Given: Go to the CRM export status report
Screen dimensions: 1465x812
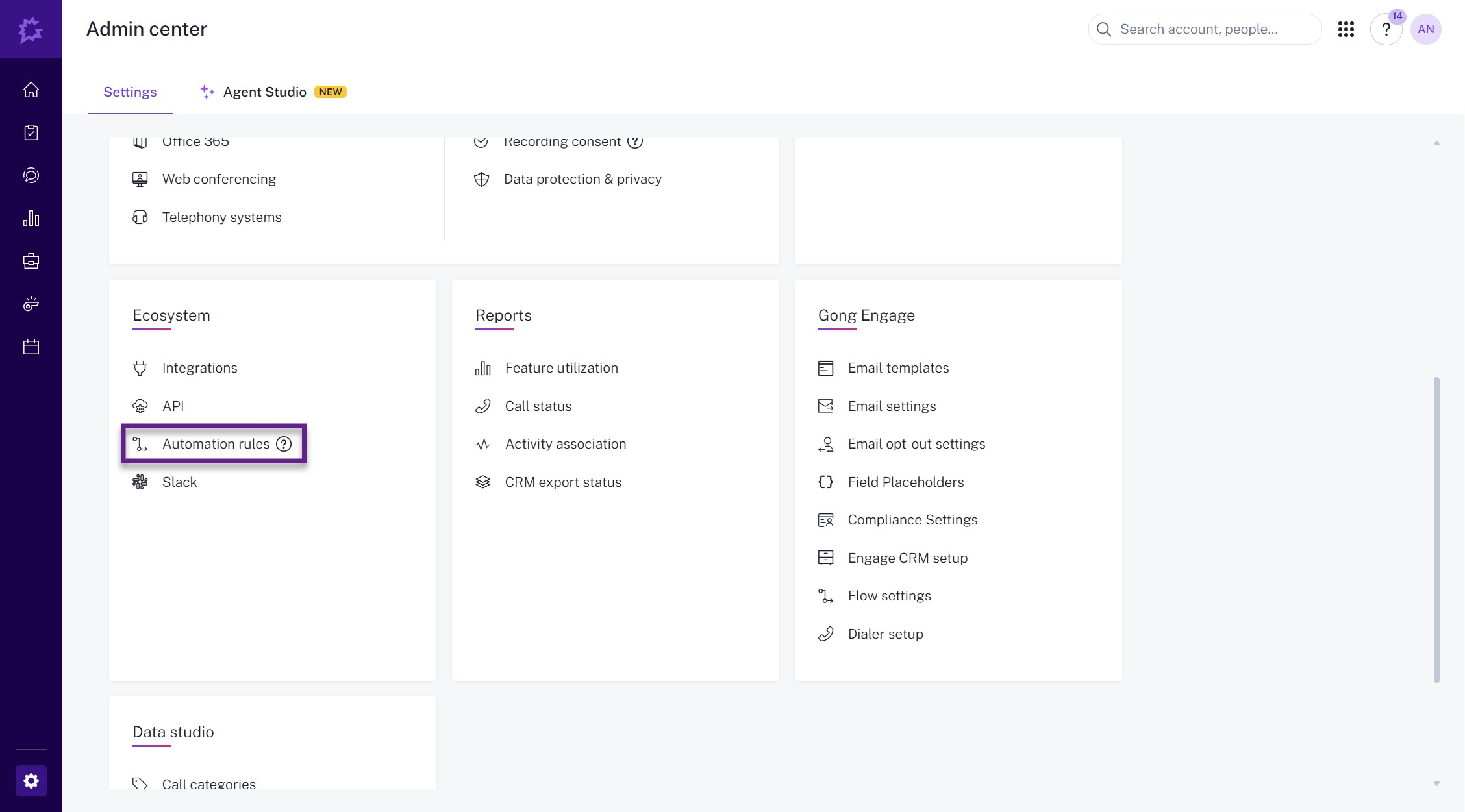Looking at the screenshot, I should click(x=563, y=482).
